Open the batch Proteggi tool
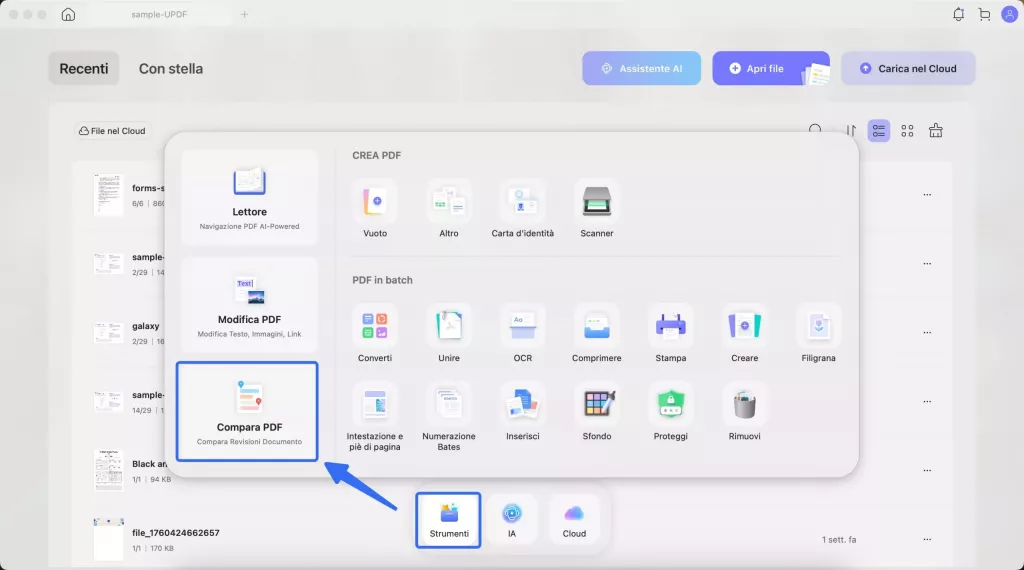The height and width of the screenshot is (570, 1024). (x=671, y=411)
